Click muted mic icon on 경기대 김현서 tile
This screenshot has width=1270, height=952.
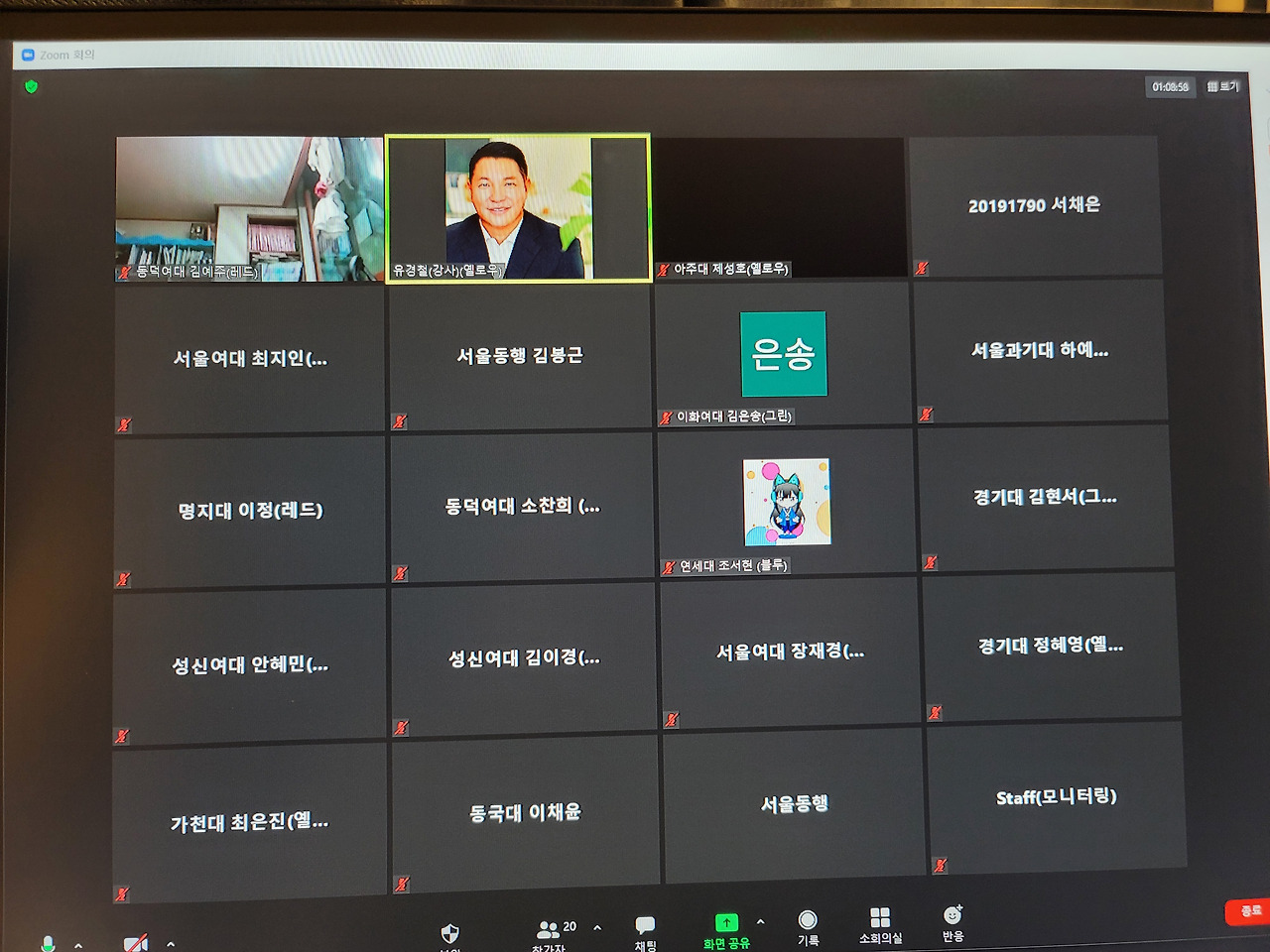(930, 563)
